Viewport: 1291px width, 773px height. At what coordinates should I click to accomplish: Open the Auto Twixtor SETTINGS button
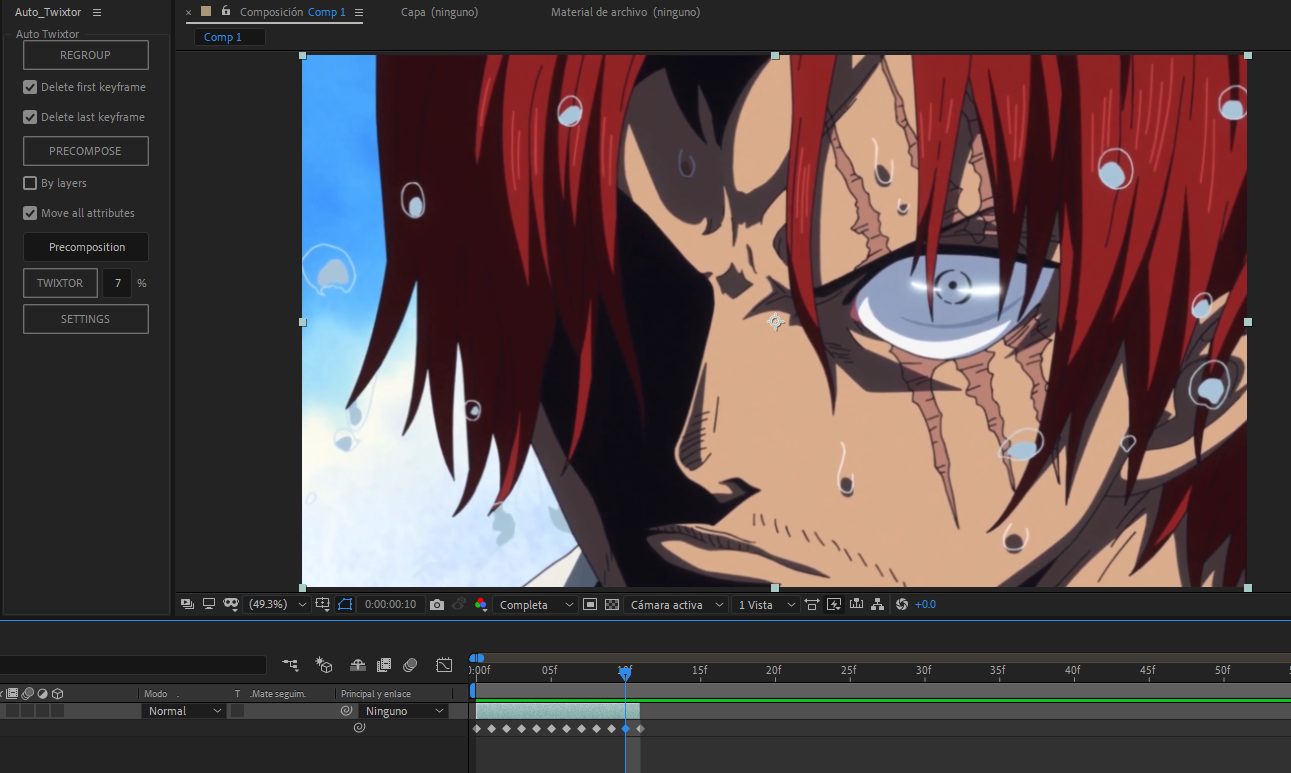tap(86, 319)
